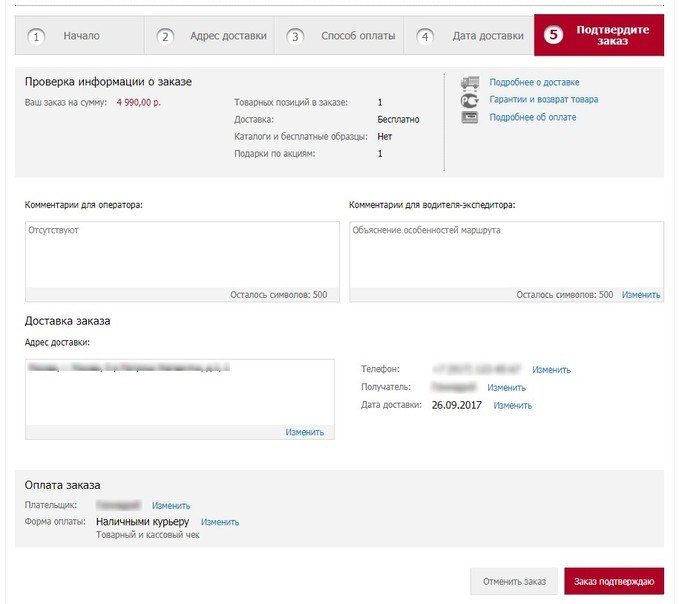The image size is (679, 604).
Task: Switch to Способ оплаты step
Action: (x=339, y=36)
